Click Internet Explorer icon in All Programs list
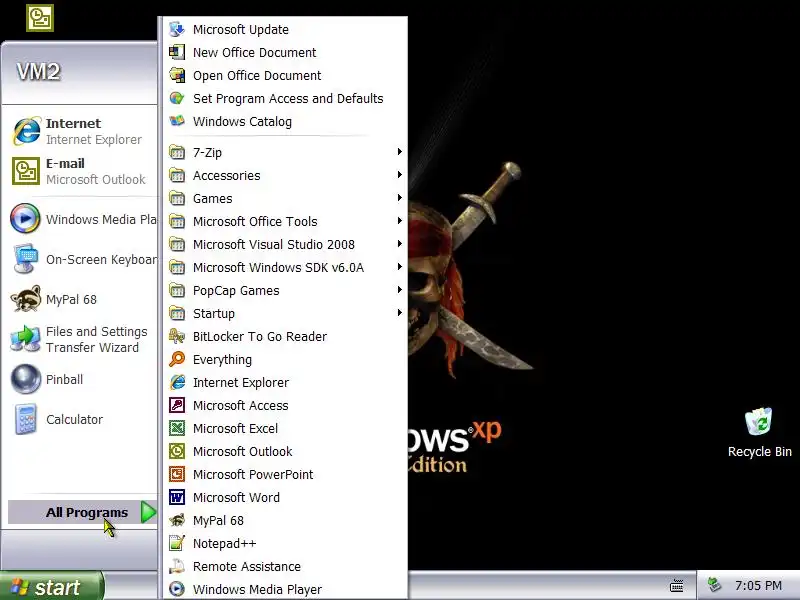 point(177,382)
